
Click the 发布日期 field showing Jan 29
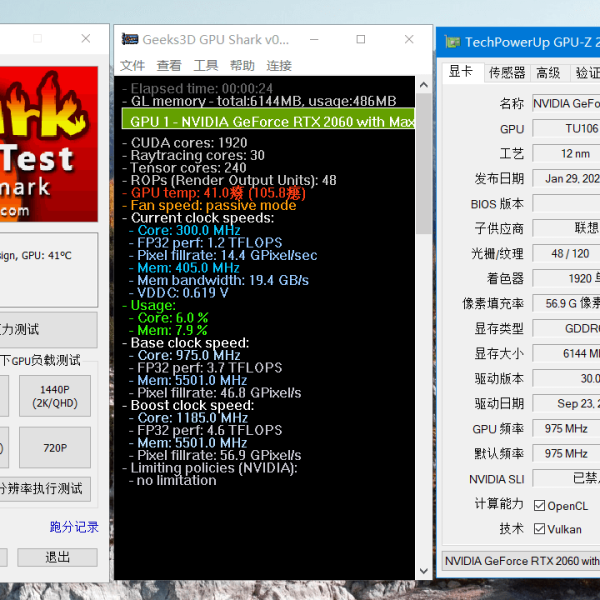coord(566,179)
